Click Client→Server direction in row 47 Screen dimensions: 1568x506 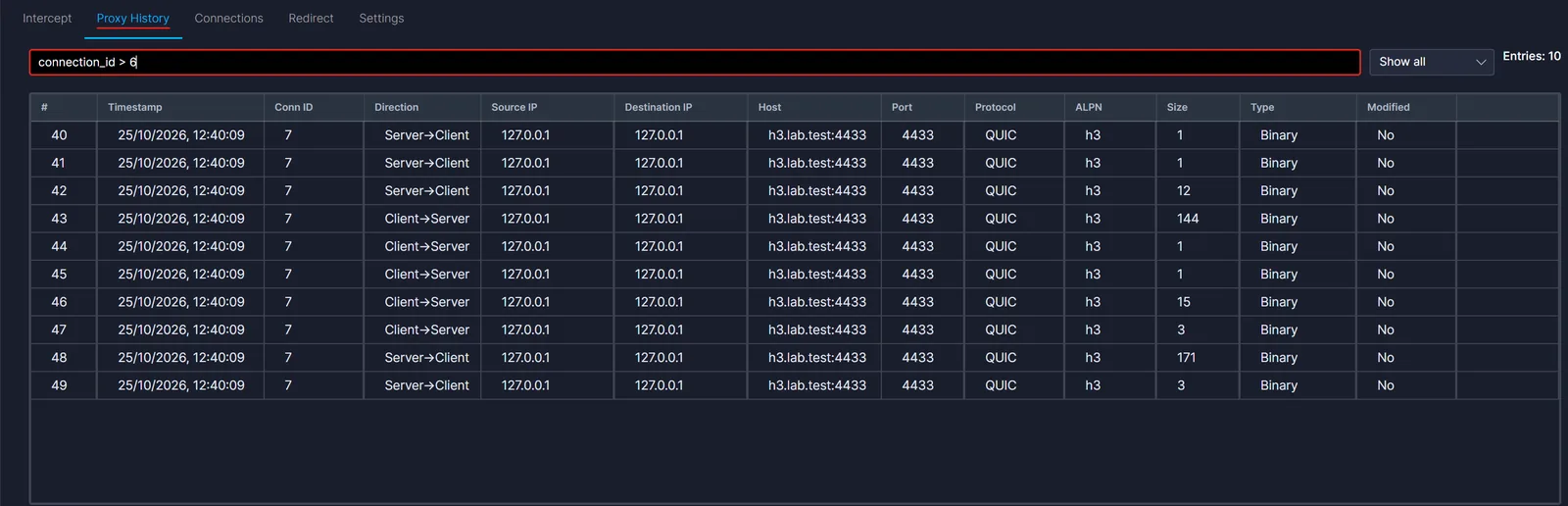[x=426, y=329]
